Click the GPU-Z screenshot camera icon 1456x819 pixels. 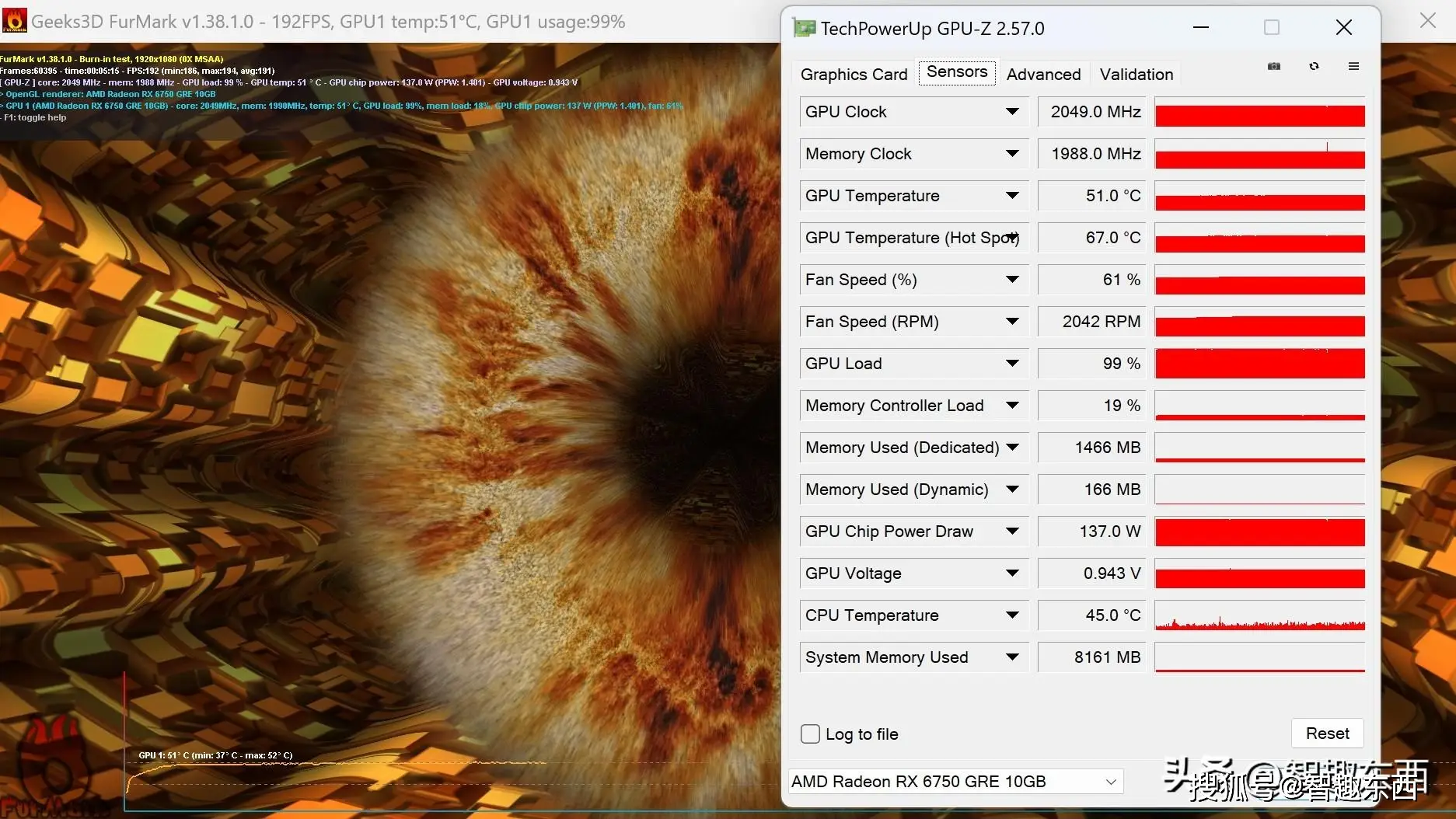pyautogui.click(x=1273, y=66)
